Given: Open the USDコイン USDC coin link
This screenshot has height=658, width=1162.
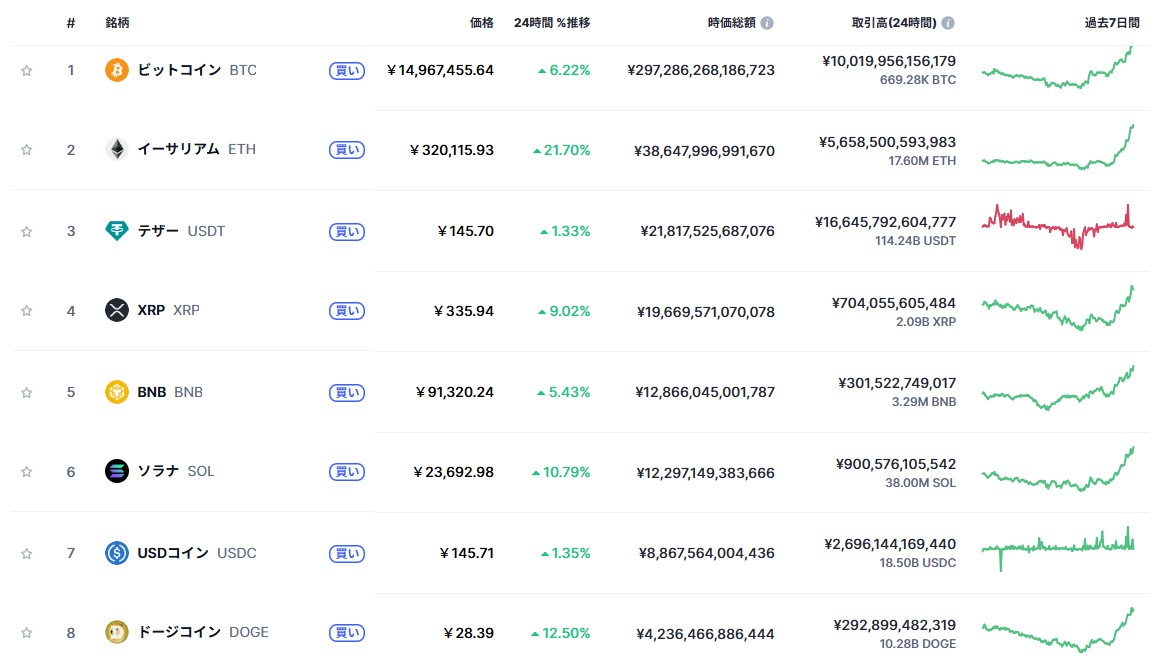Looking at the screenshot, I should (196, 554).
